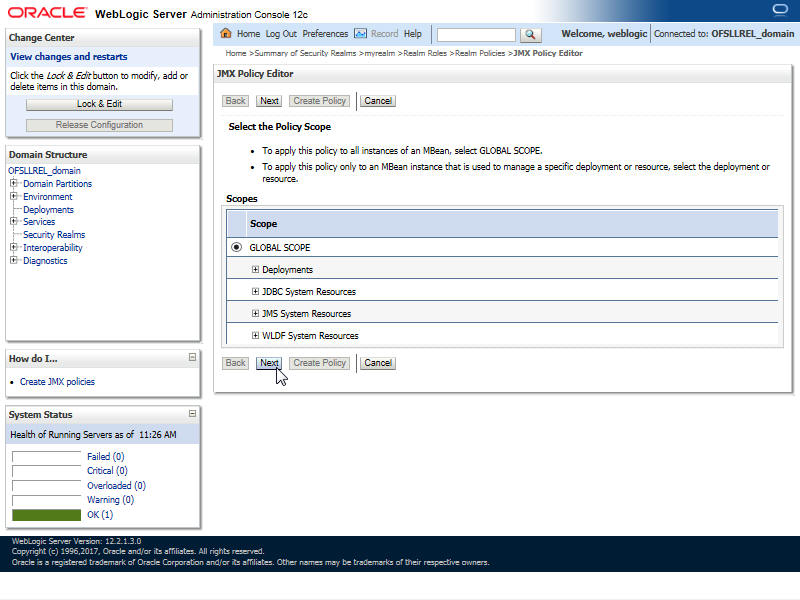Screen dimensions: 800x600
Task: Click the top Back button
Action: (236, 101)
